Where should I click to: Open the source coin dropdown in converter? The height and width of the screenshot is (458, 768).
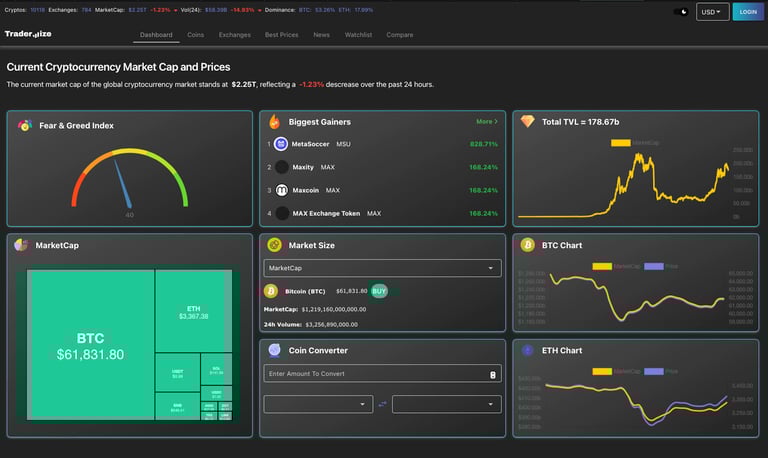318,404
